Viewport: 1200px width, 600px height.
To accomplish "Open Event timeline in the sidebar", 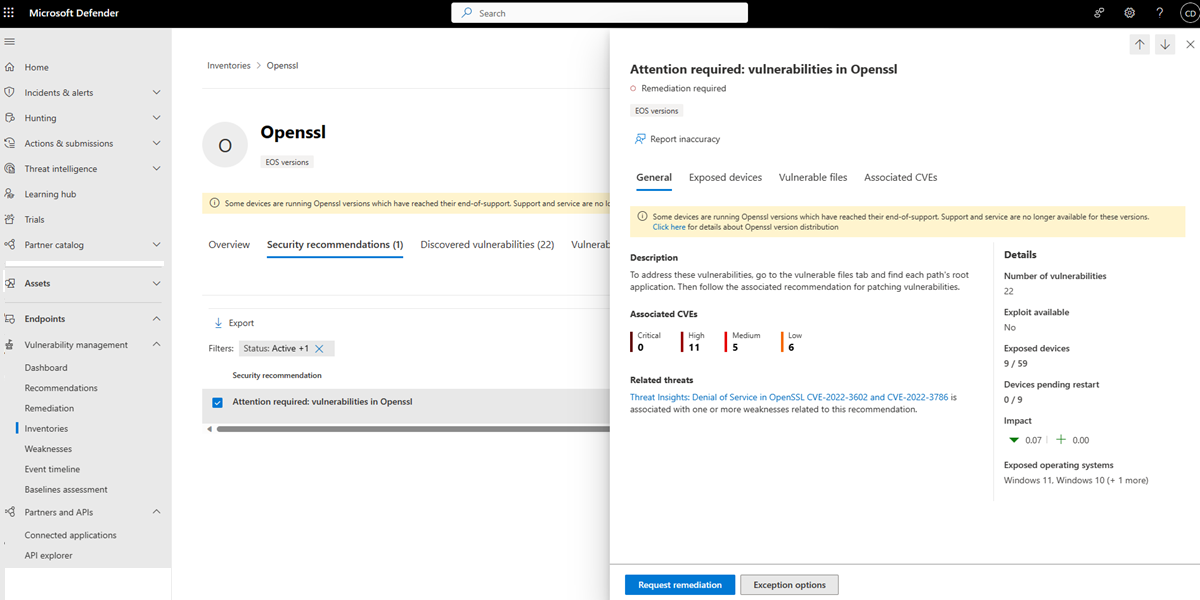I will tap(52, 469).
